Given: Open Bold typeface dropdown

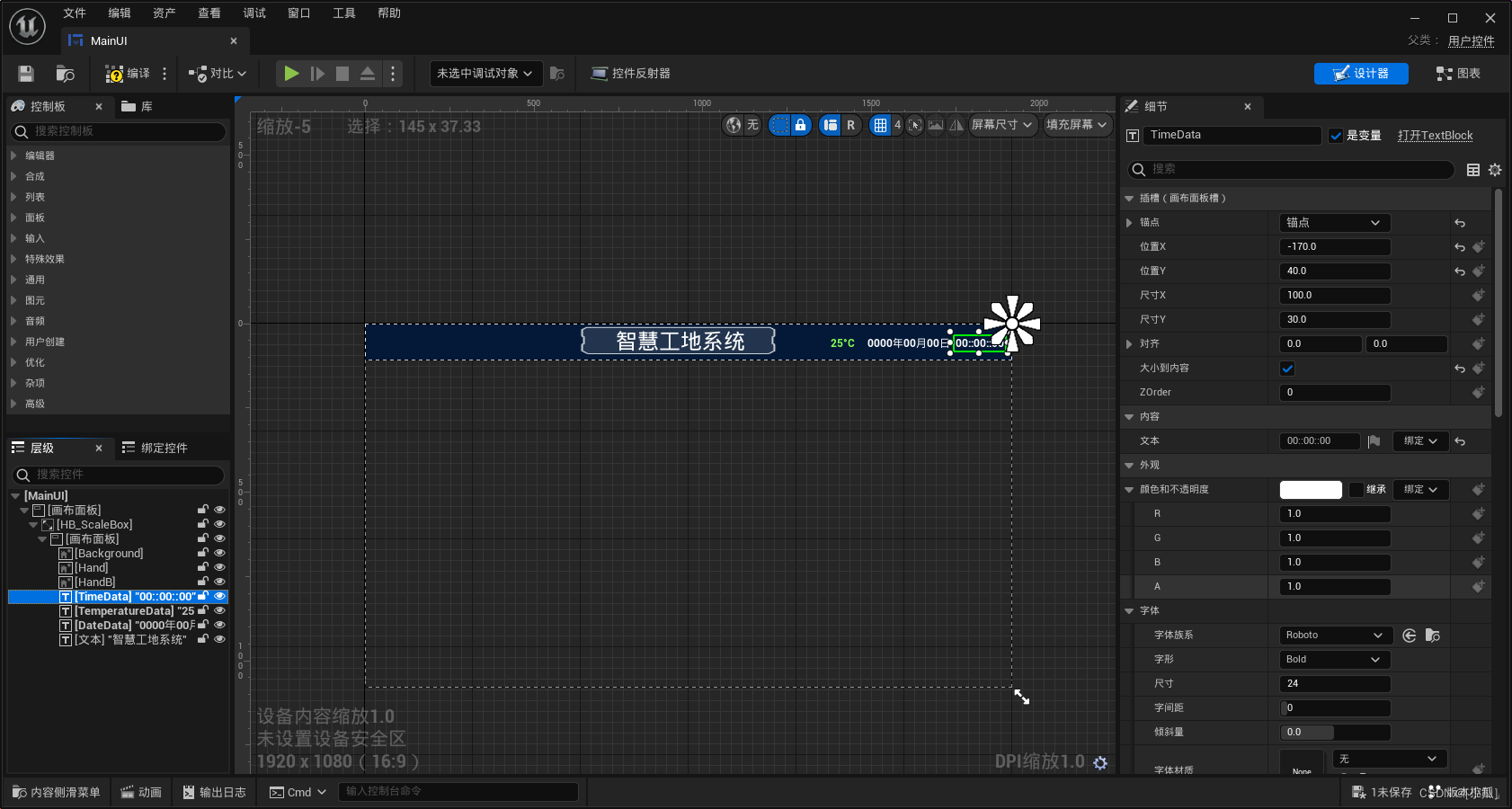Looking at the screenshot, I should tap(1334, 660).
